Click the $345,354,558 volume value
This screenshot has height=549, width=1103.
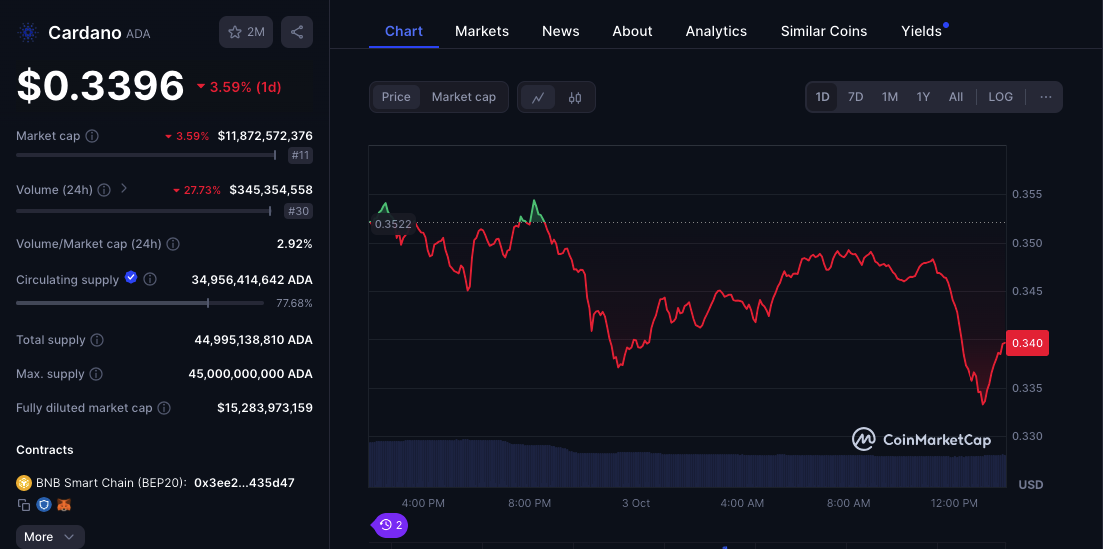[x=271, y=190]
